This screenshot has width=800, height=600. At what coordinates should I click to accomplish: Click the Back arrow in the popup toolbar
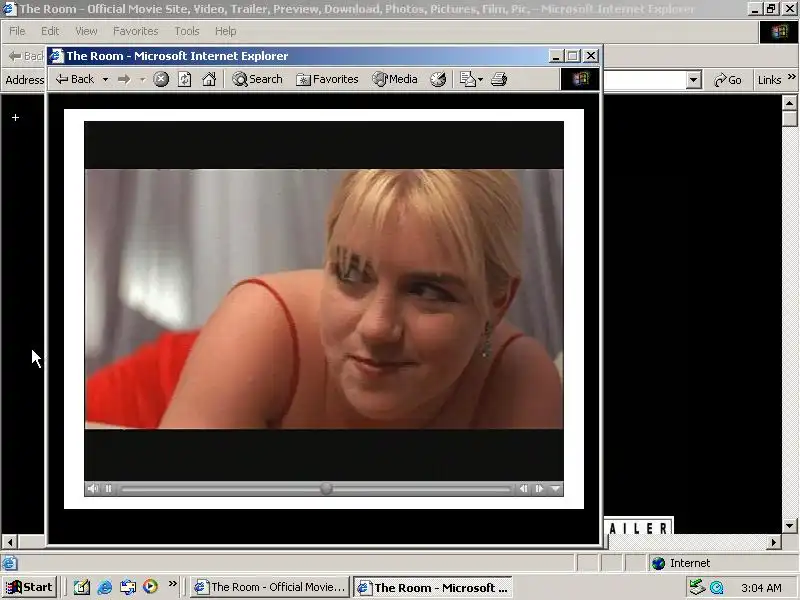click(x=74, y=79)
